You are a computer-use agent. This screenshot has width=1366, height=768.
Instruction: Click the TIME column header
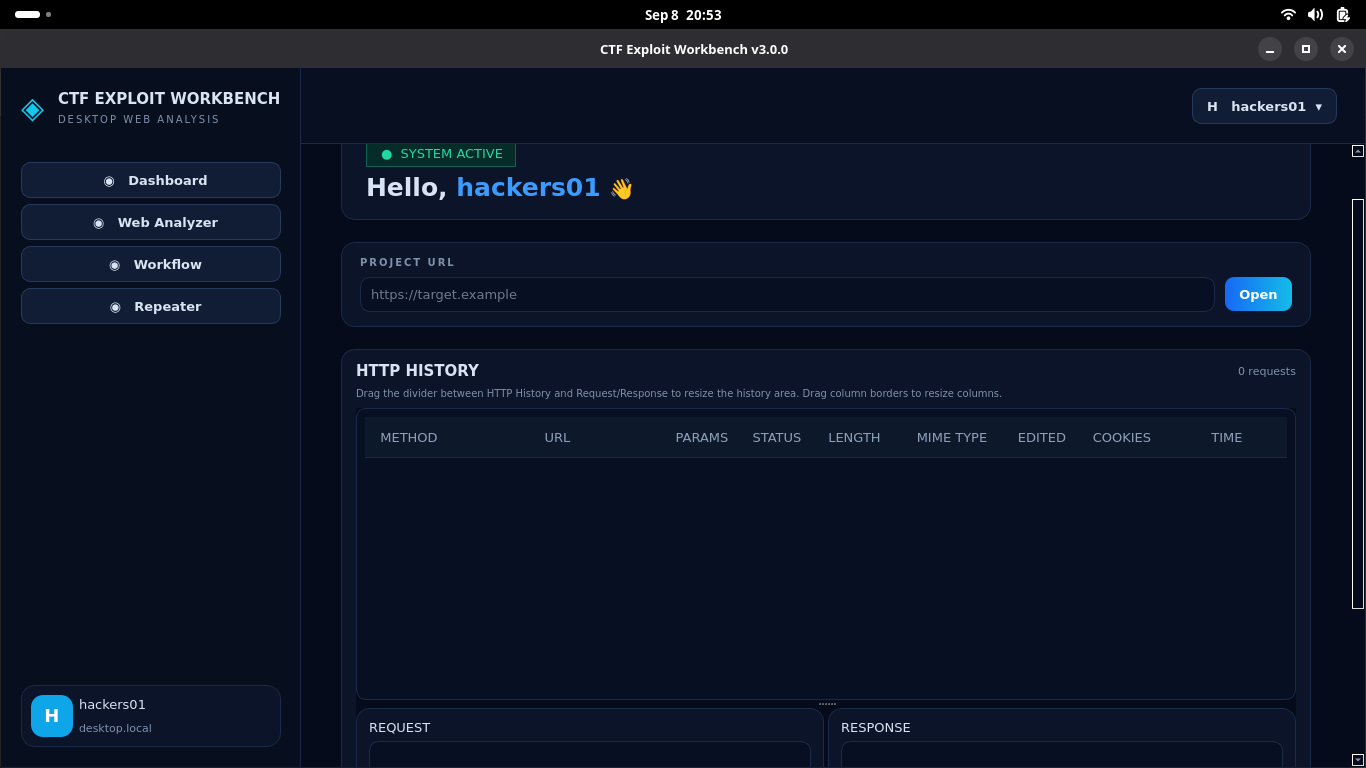(1227, 437)
